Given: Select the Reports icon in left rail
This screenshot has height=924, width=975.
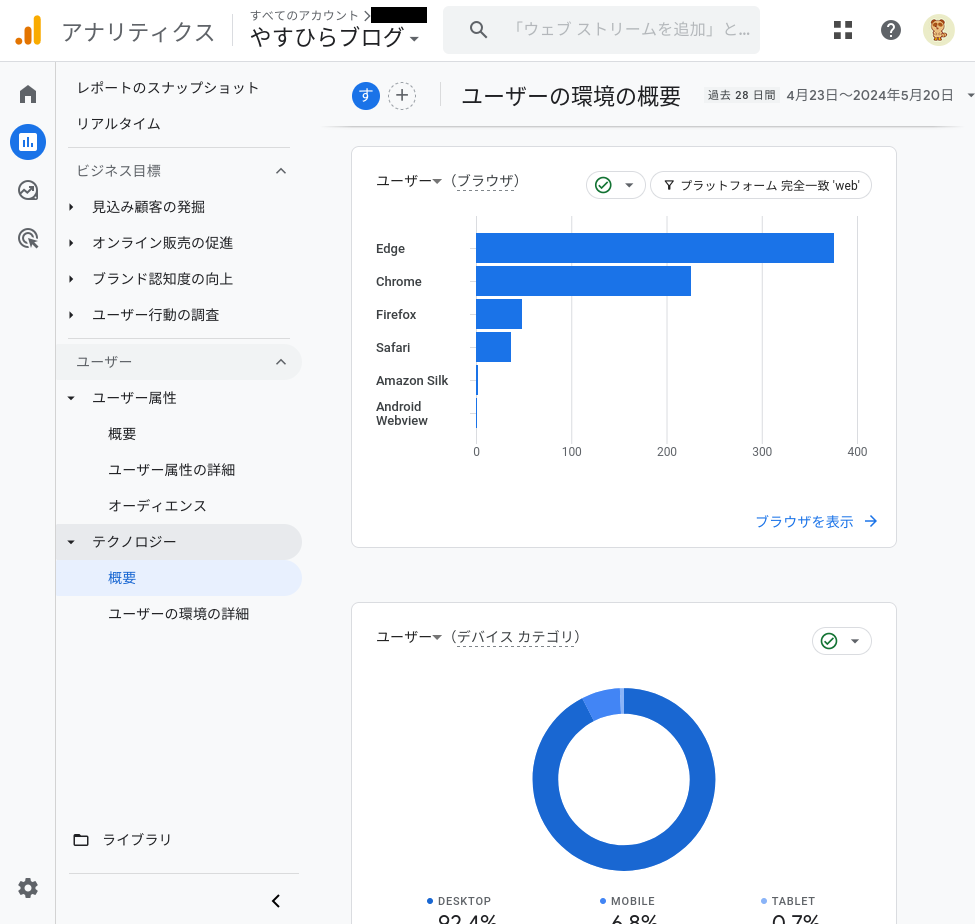Looking at the screenshot, I should tap(28, 142).
